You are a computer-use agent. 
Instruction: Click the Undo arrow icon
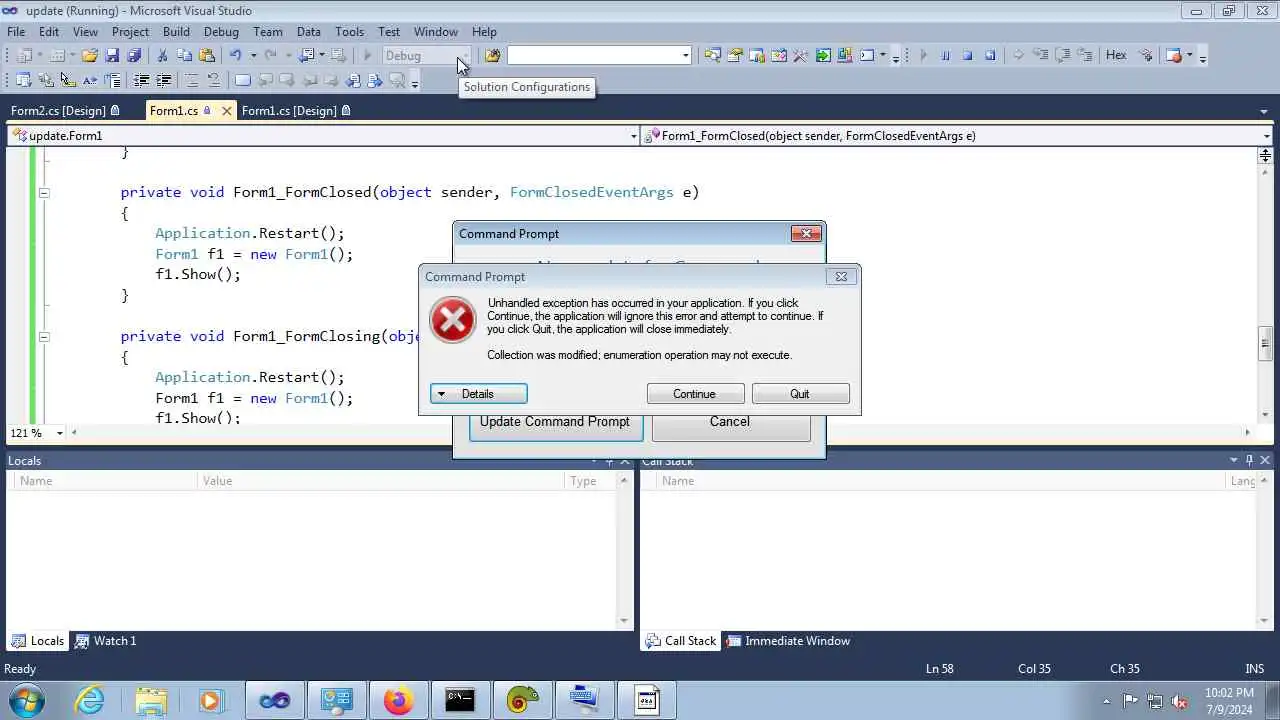[236, 56]
